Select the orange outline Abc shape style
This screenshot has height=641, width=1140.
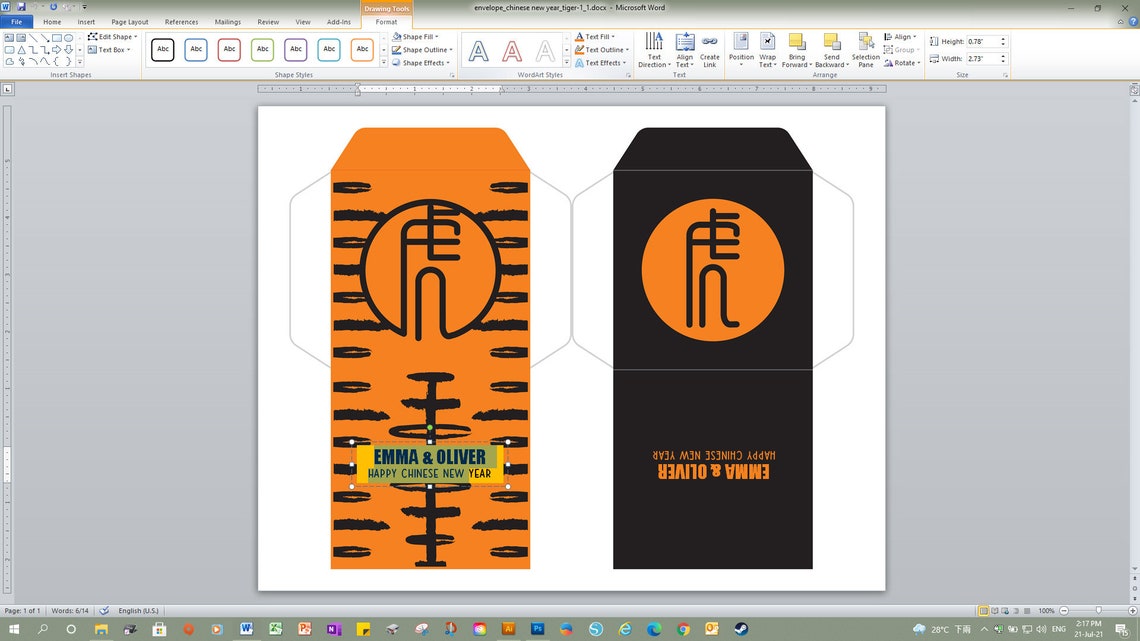click(362, 49)
